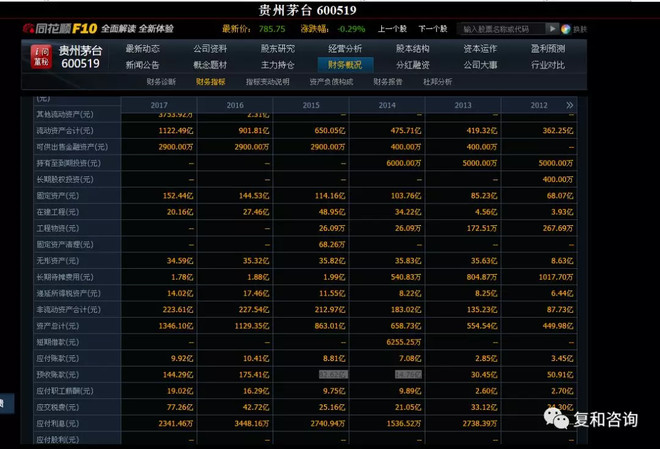Open the 公司资料 menu item

[x=210, y=48]
